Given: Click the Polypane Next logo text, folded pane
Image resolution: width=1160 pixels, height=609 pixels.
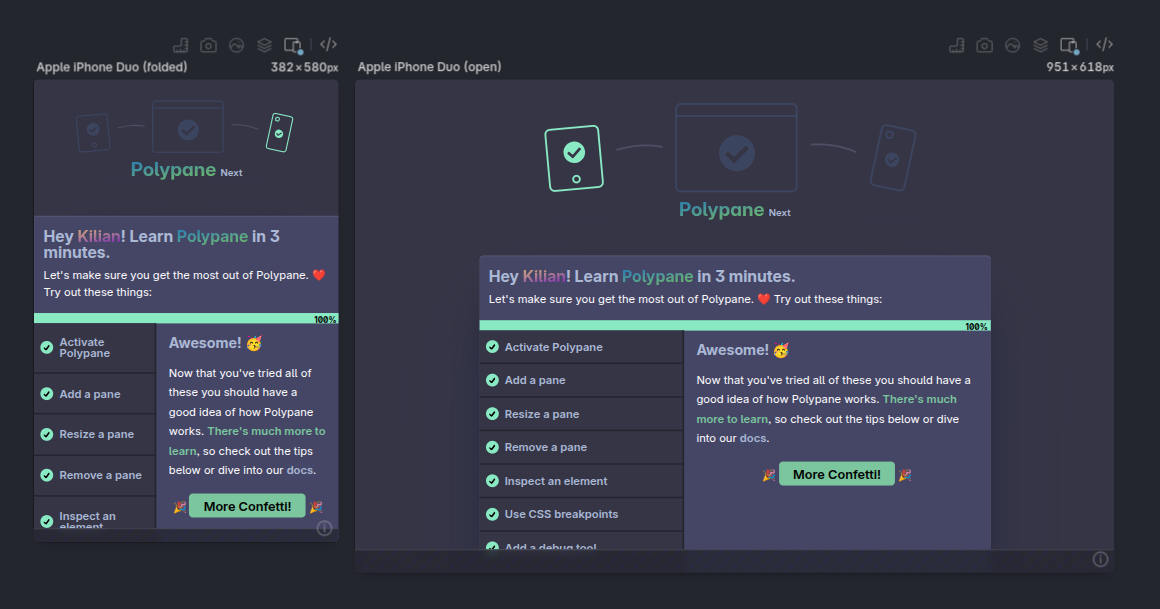Looking at the screenshot, I should [x=186, y=170].
